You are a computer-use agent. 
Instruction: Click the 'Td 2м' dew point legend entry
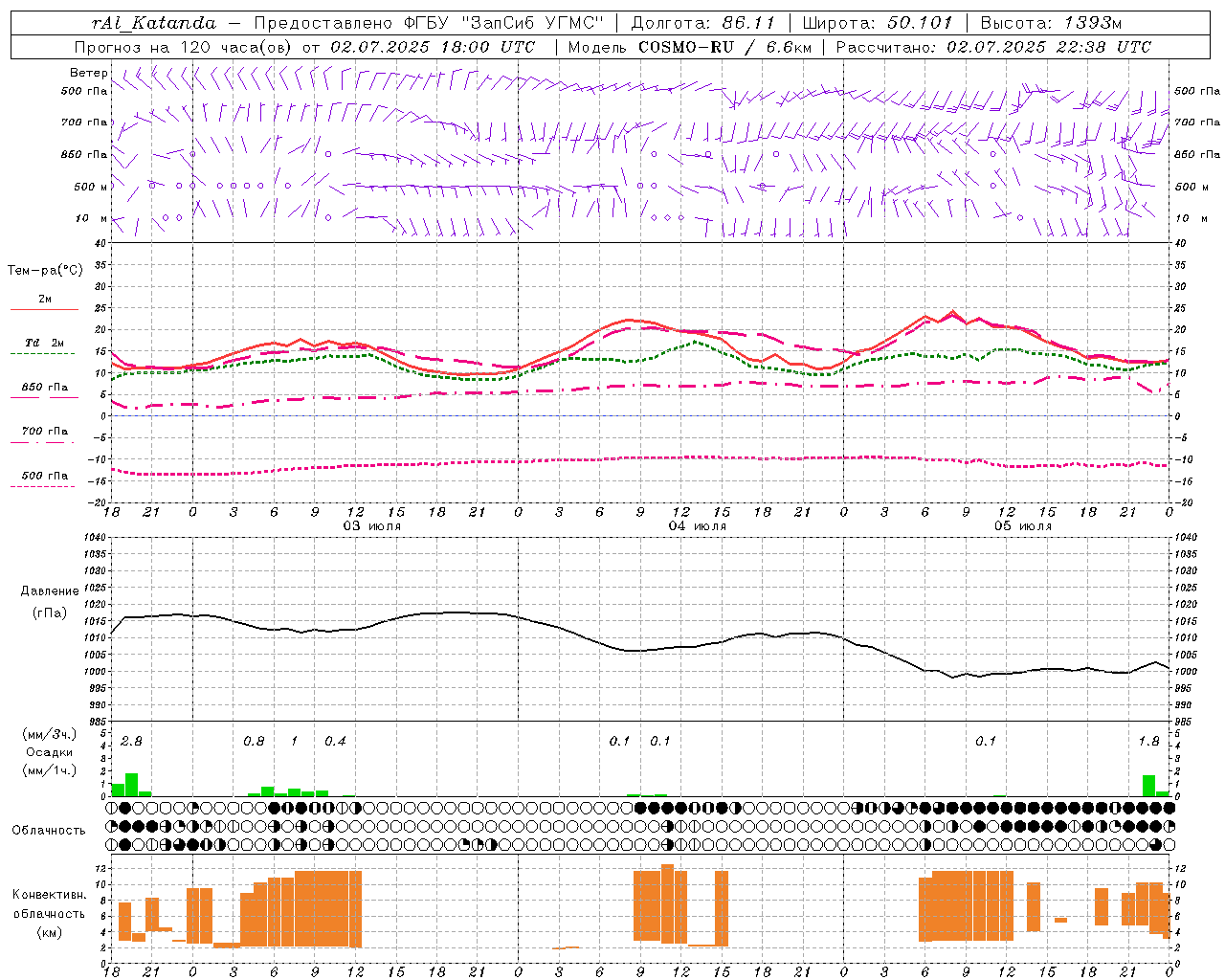pos(45,343)
